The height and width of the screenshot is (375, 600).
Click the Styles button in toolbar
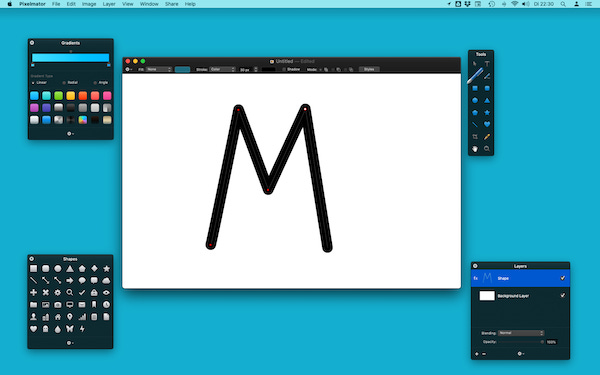[x=369, y=69]
